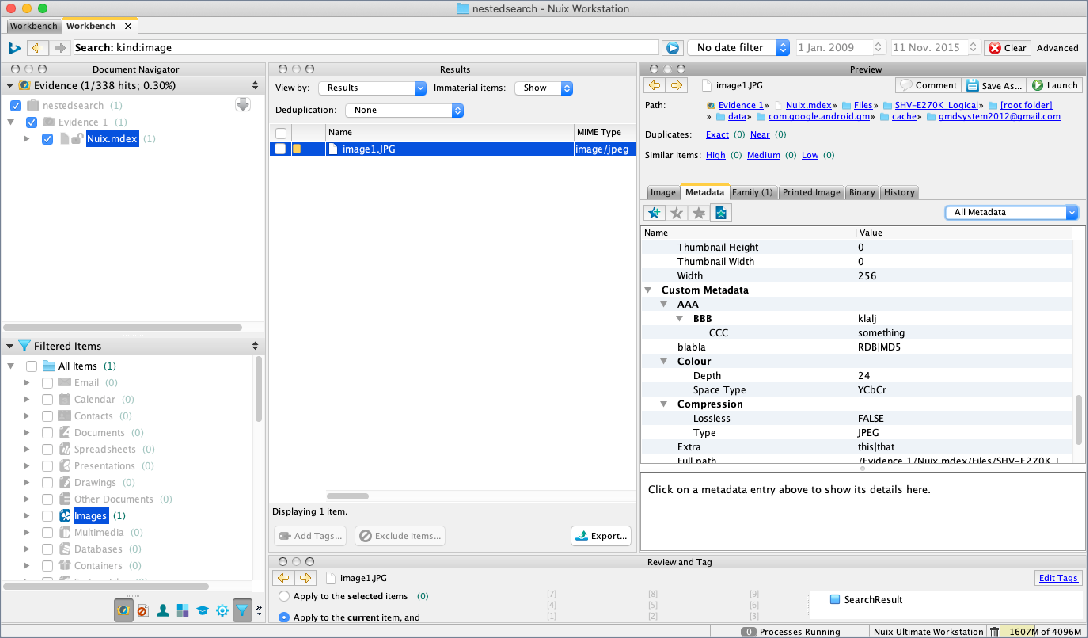The width and height of the screenshot is (1088, 638).
Task: Click the trash garbage-collect icon in status bar
Action: coord(994,632)
